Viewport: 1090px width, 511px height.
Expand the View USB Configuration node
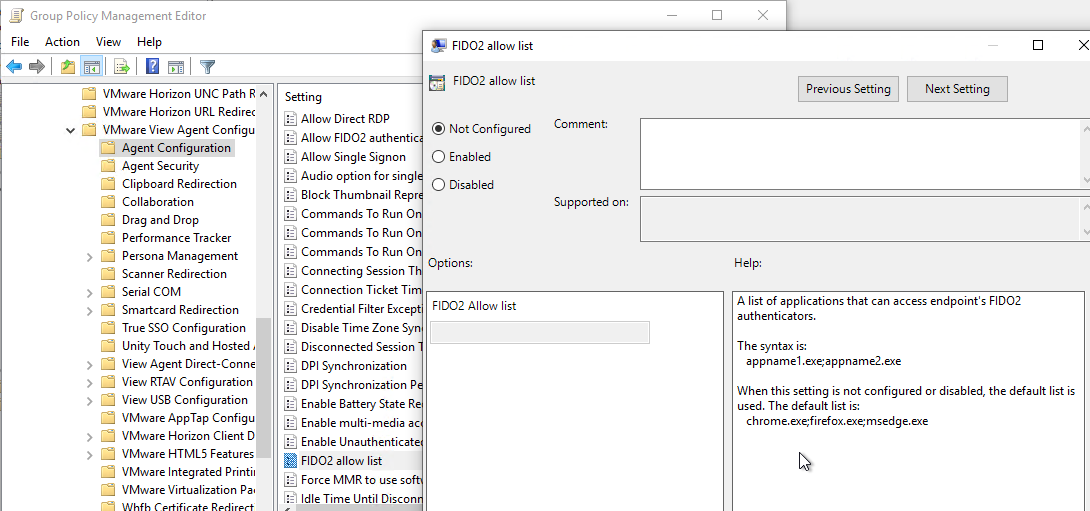(x=89, y=401)
